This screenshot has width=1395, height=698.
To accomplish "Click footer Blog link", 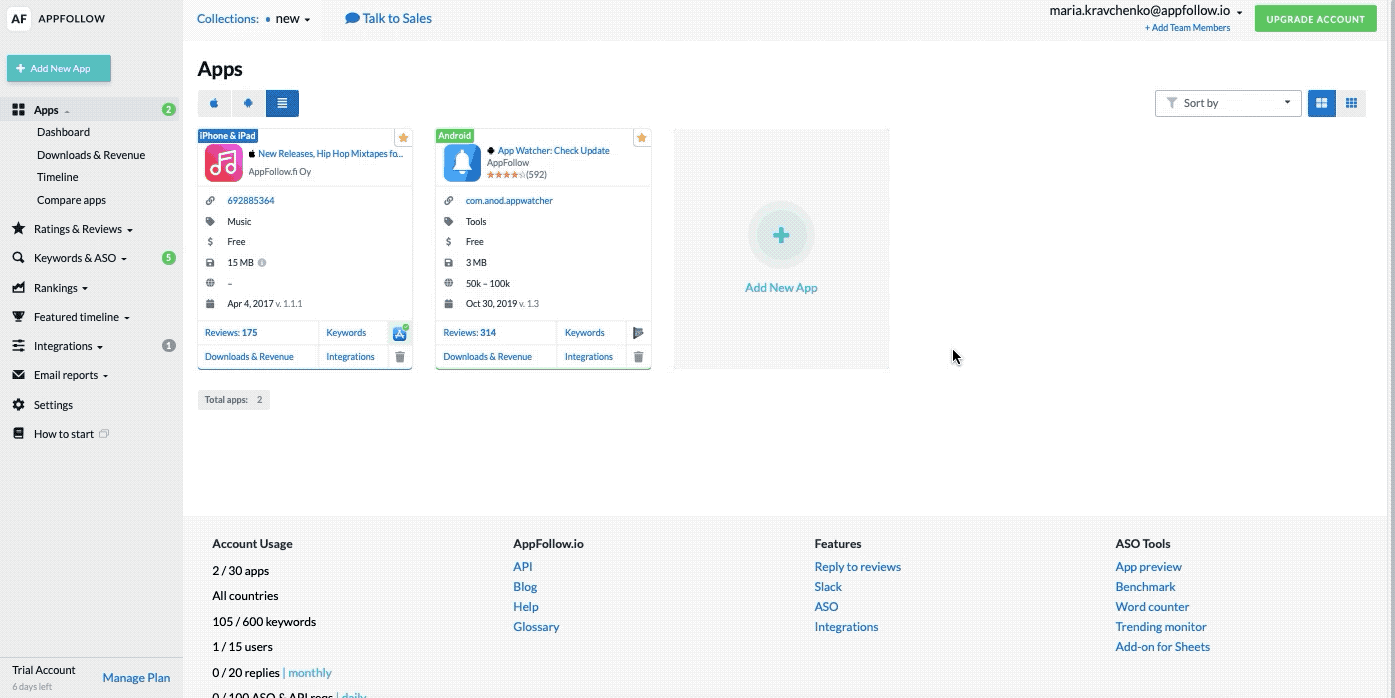I will pyautogui.click(x=525, y=587).
